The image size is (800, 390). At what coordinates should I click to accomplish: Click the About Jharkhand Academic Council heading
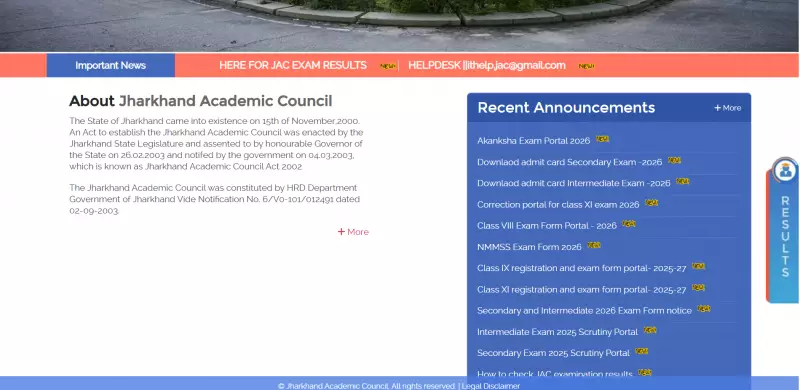click(x=201, y=101)
